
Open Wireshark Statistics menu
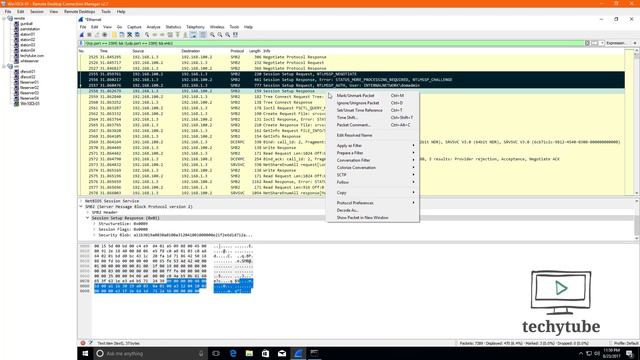(x=173, y=27)
